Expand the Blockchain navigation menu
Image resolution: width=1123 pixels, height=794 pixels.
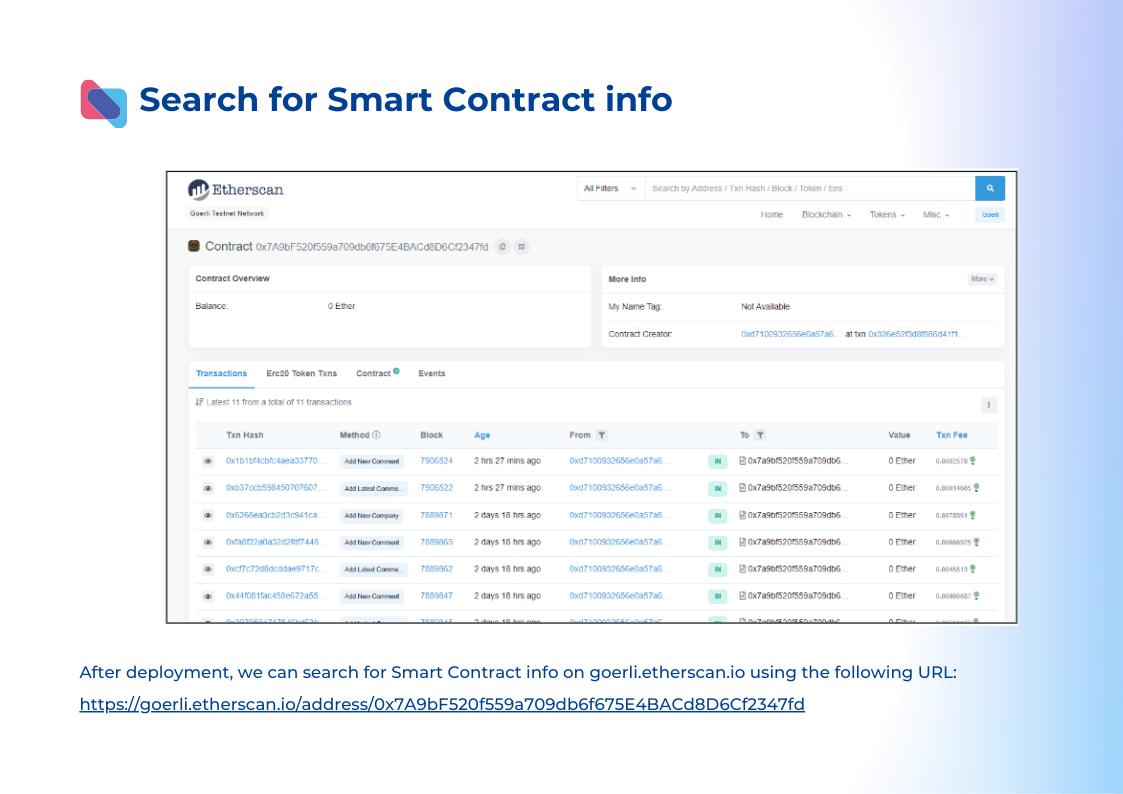pyautogui.click(x=826, y=215)
